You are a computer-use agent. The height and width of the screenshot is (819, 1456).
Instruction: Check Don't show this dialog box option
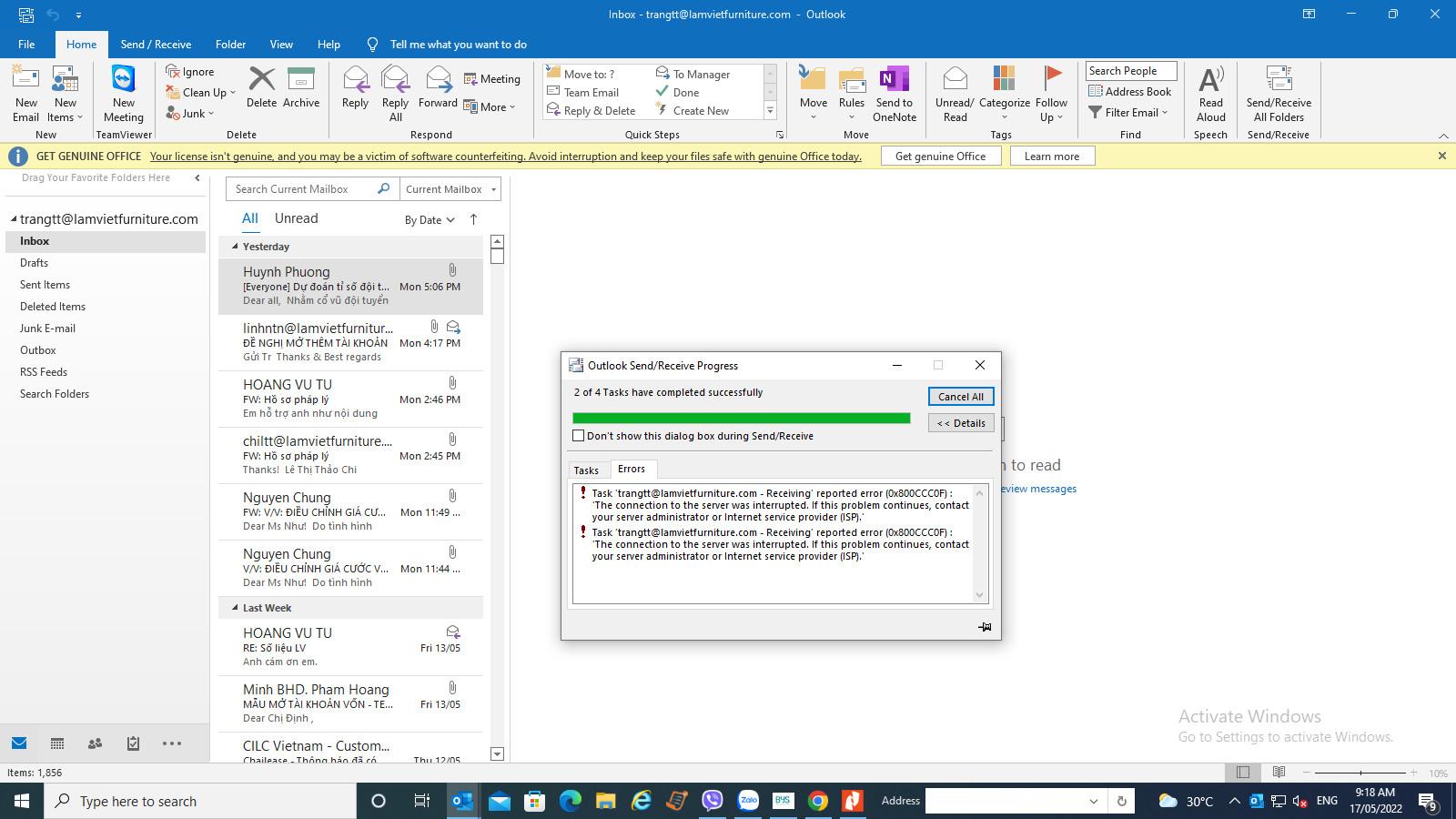click(x=578, y=436)
